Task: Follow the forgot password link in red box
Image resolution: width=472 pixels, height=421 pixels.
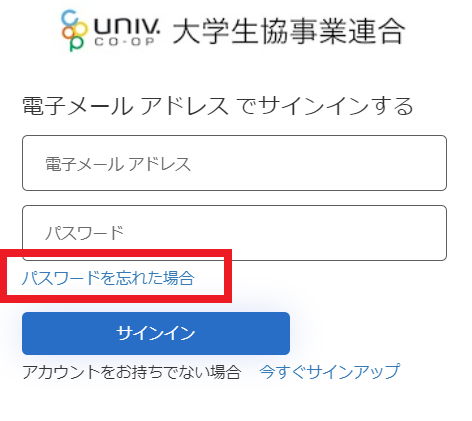Action: click(x=108, y=278)
